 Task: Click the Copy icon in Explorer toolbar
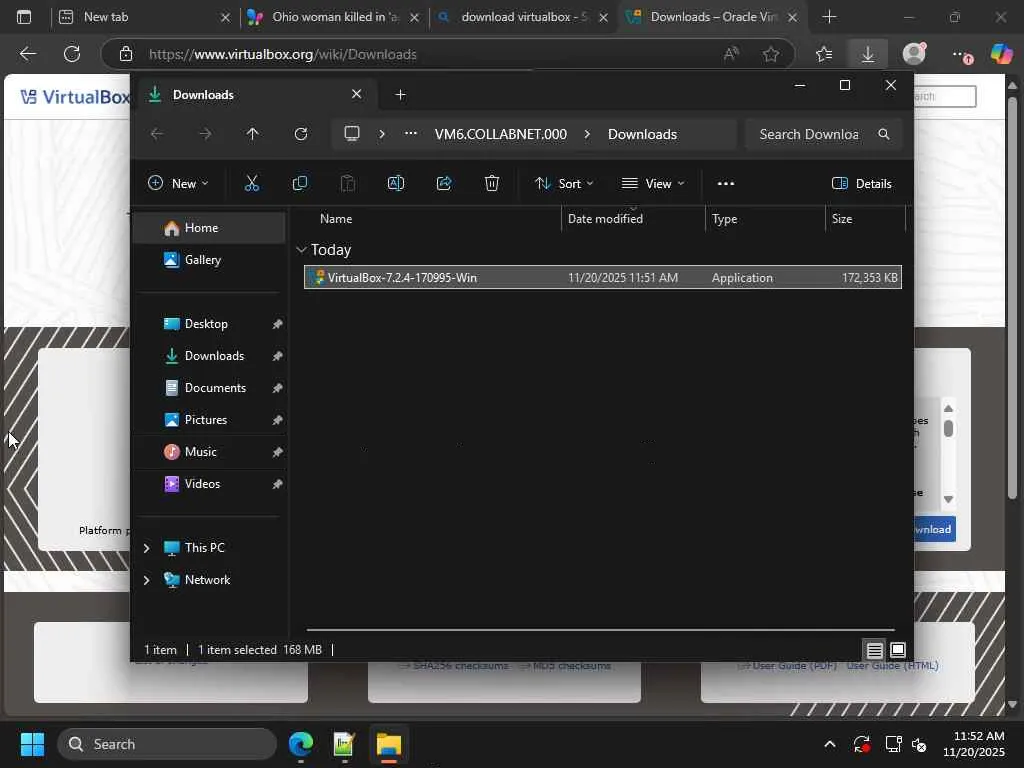[300, 184]
